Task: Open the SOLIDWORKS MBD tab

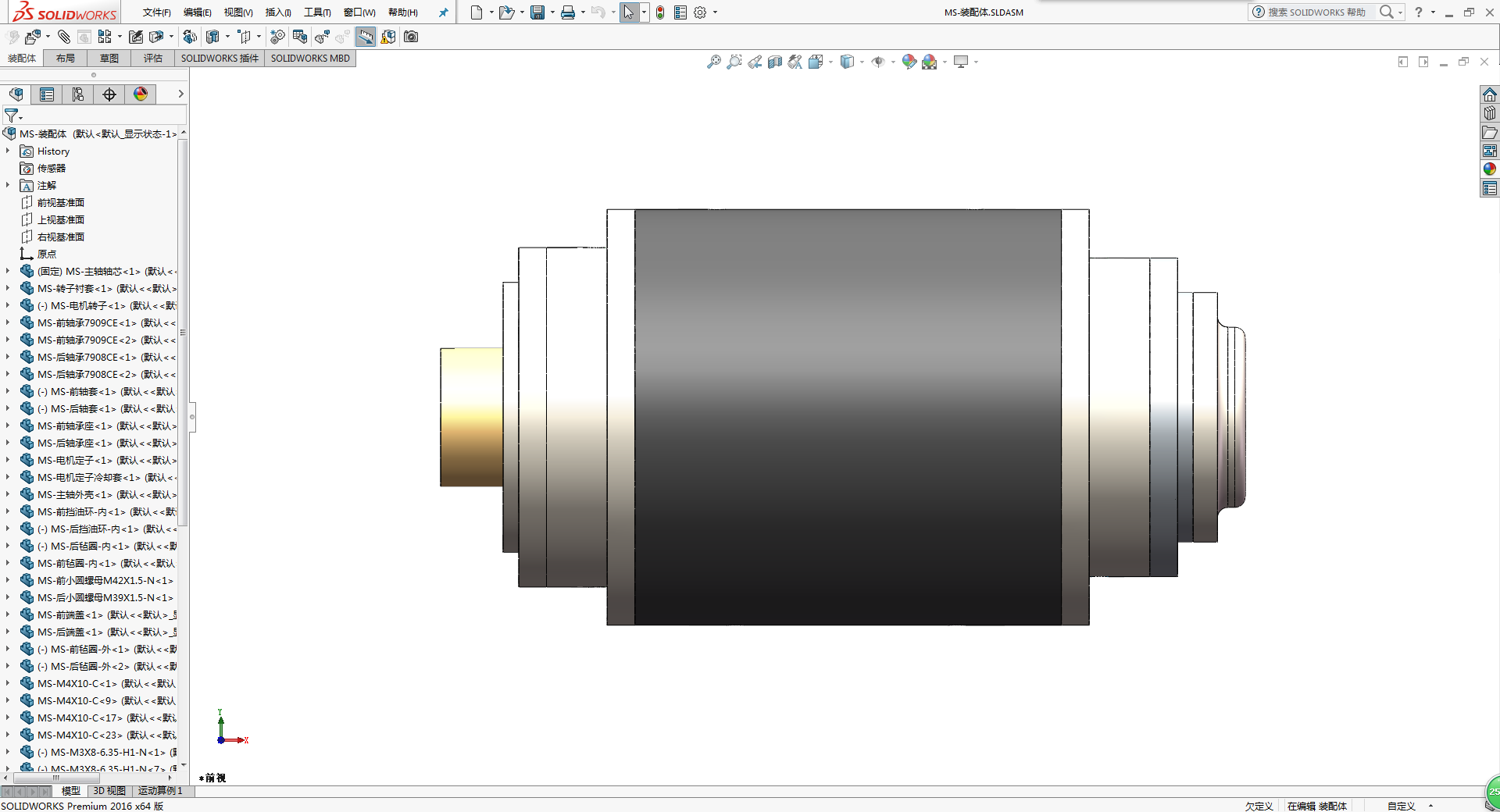Action: pos(310,59)
